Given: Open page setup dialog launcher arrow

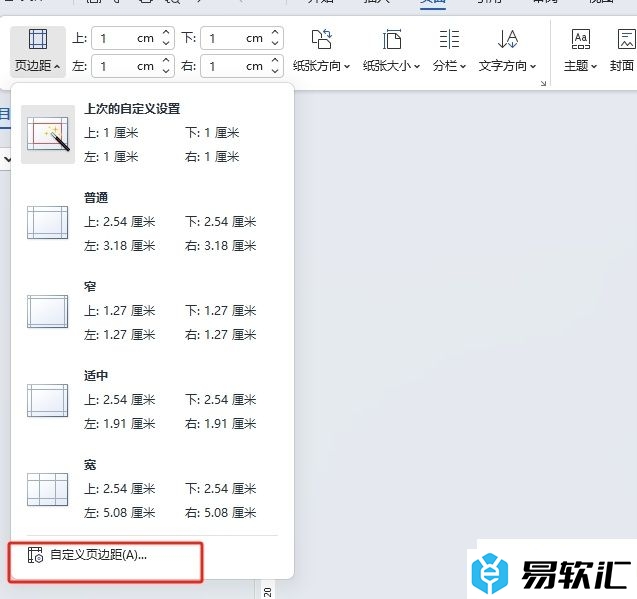Looking at the screenshot, I should point(543,83).
